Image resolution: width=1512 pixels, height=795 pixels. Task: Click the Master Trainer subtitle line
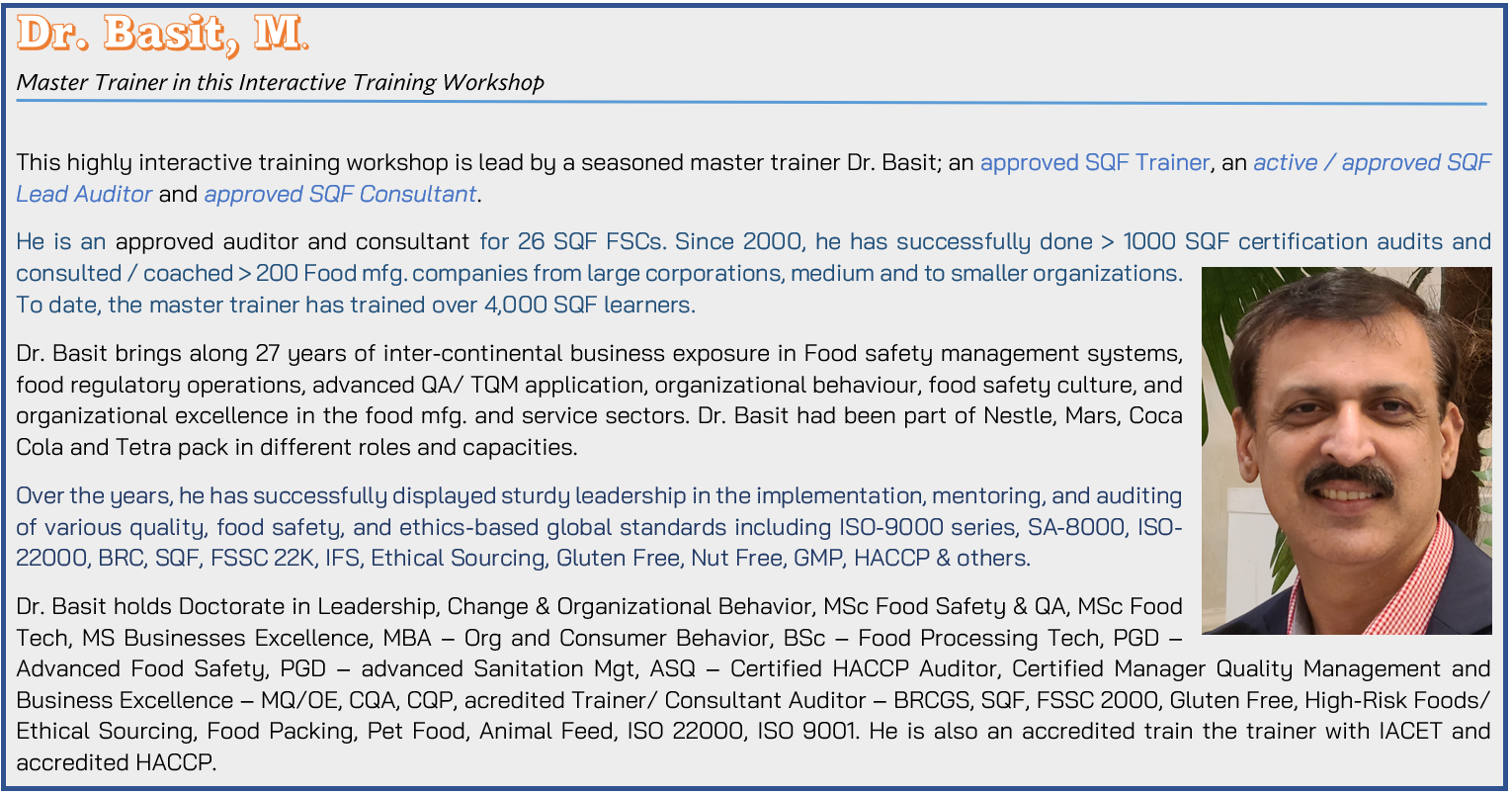(x=280, y=82)
